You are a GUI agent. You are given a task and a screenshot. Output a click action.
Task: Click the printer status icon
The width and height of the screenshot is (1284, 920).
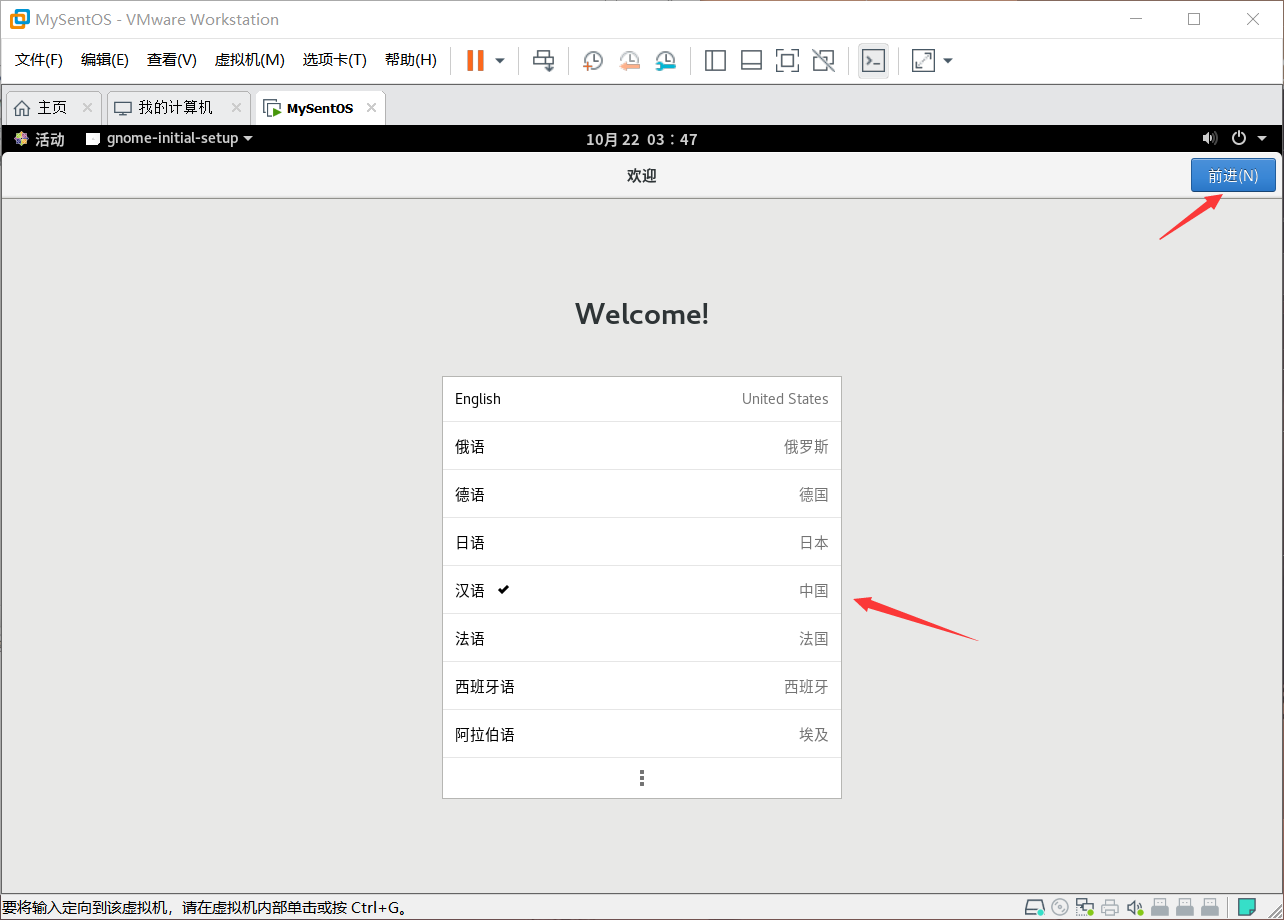coord(1110,907)
